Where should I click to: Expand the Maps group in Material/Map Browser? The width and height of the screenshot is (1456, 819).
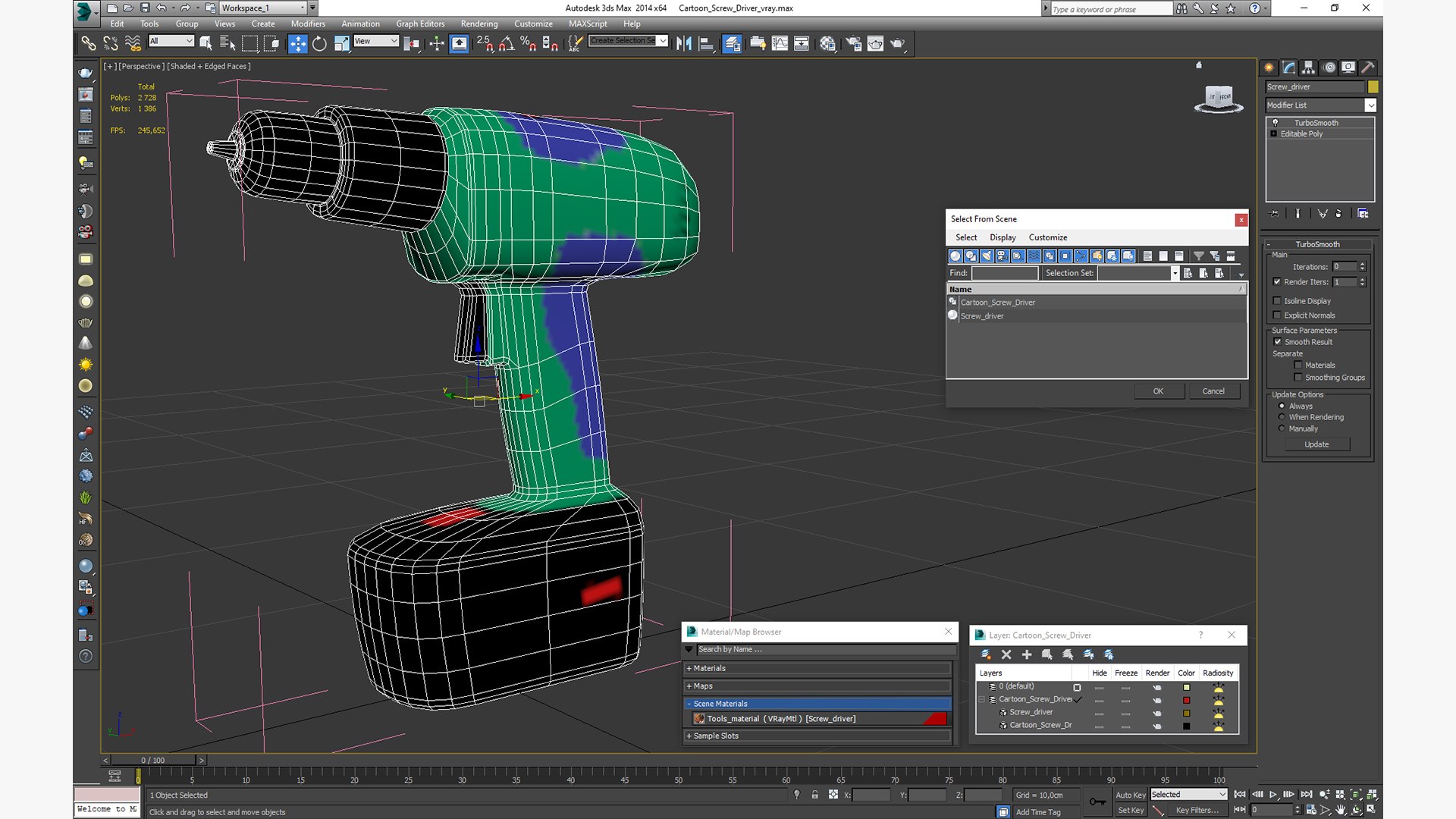(817, 686)
